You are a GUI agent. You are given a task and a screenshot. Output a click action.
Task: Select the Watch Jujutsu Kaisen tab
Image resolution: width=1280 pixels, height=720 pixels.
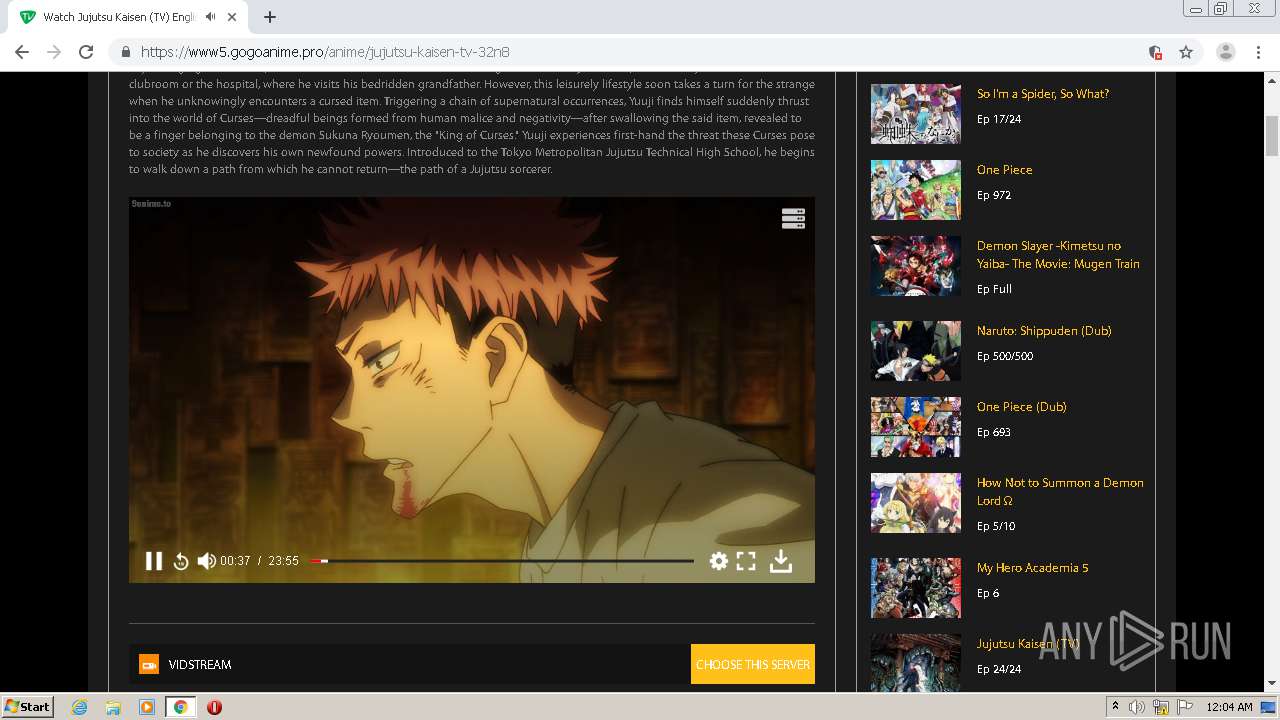click(x=128, y=17)
